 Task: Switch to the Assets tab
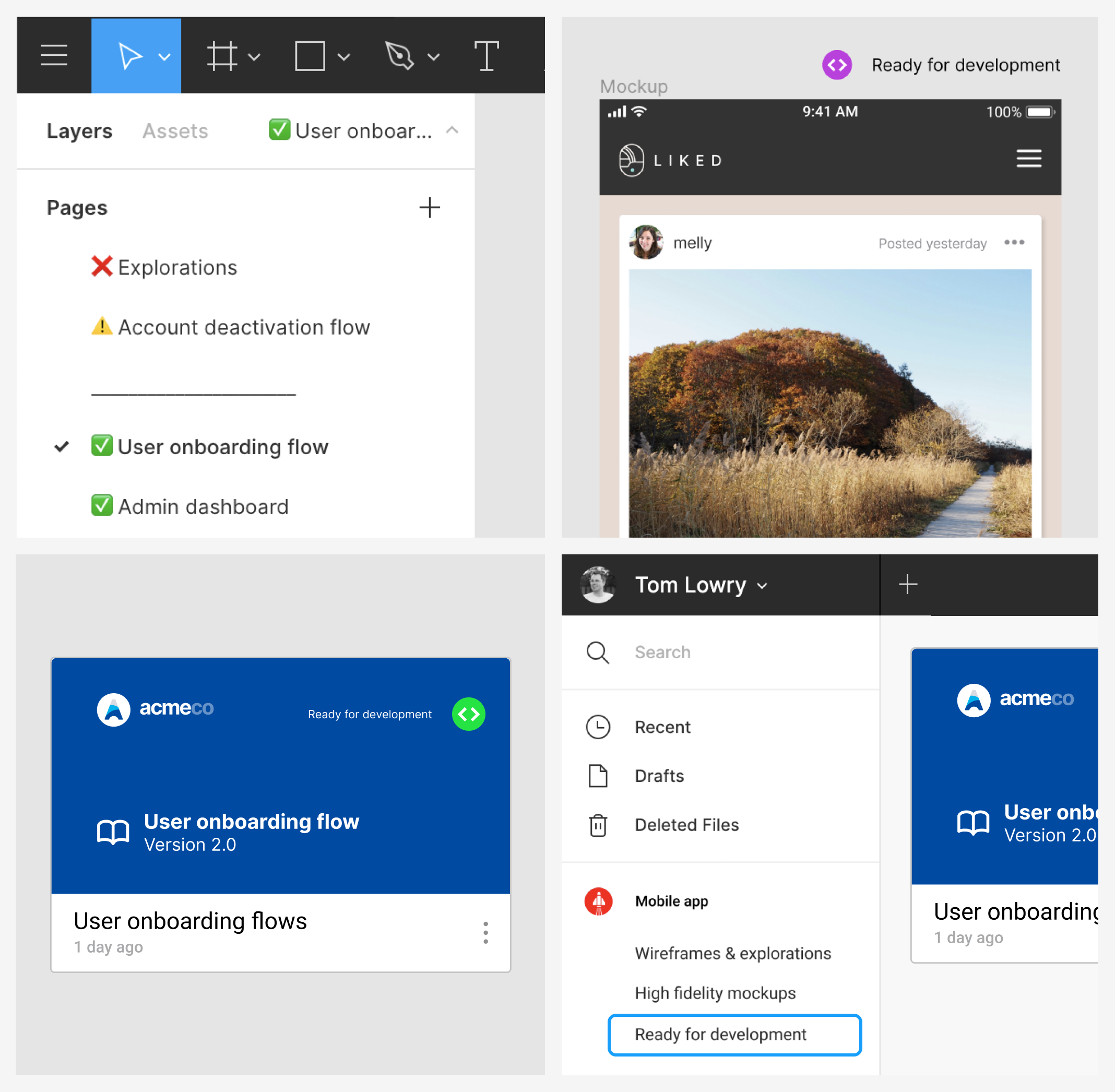tap(175, 132)
